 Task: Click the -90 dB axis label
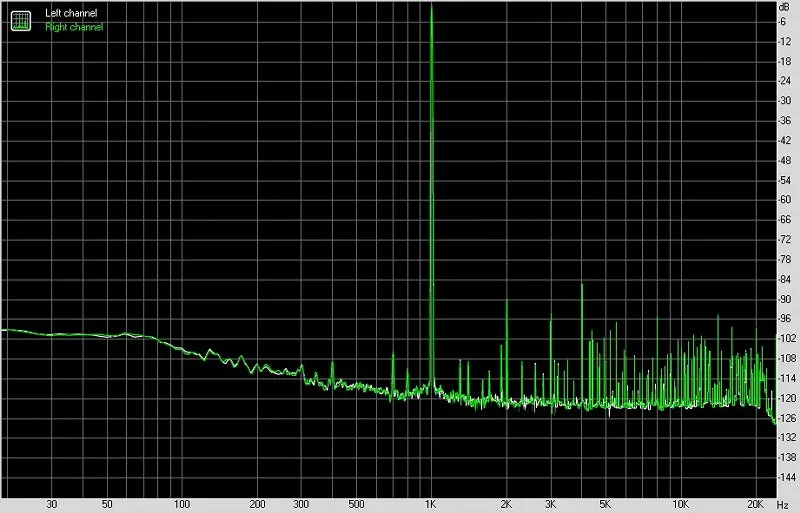[x=784, y=299]
